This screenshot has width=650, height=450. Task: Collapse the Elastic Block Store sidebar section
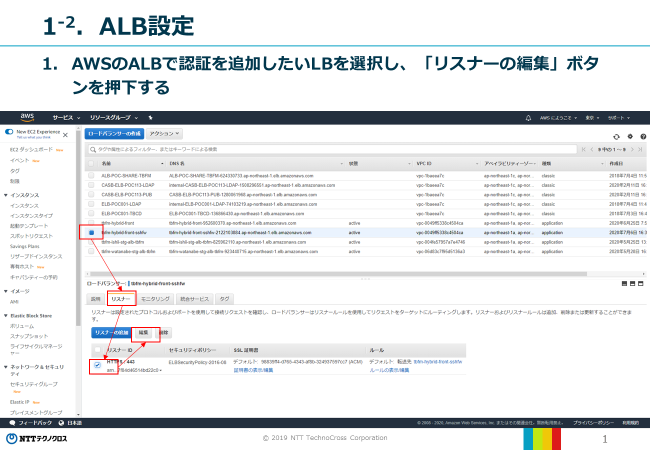point(6,316)
